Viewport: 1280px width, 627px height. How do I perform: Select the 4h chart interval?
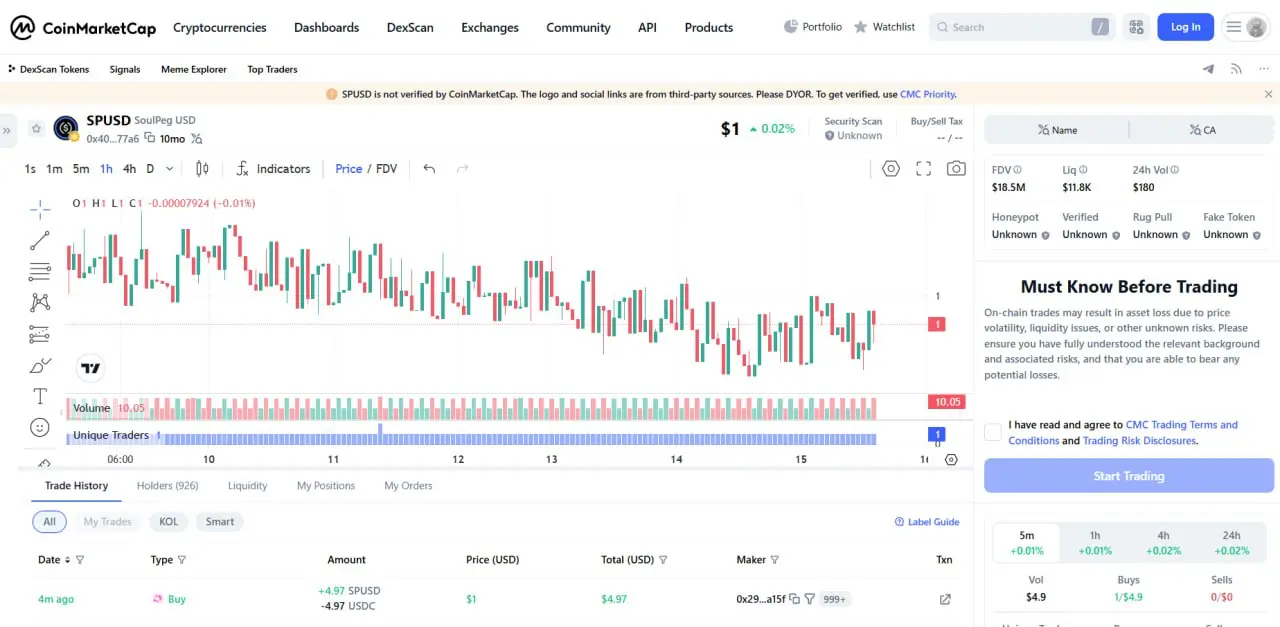click(x=129, y=169)
